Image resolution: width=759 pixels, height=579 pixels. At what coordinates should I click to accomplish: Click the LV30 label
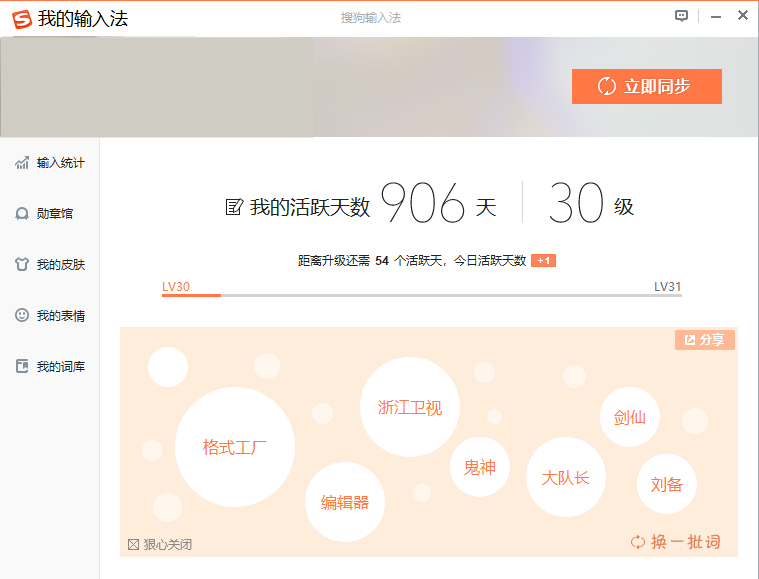[176, 287]
